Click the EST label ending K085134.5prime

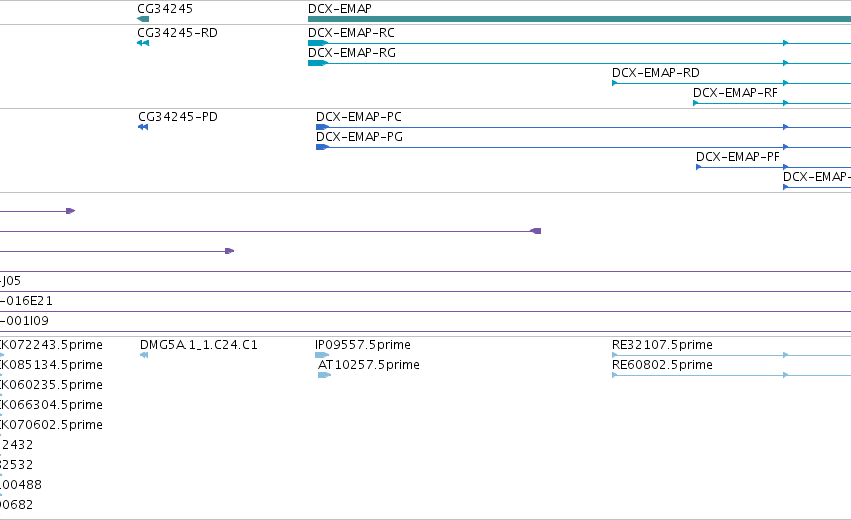(x=51, y=365)
